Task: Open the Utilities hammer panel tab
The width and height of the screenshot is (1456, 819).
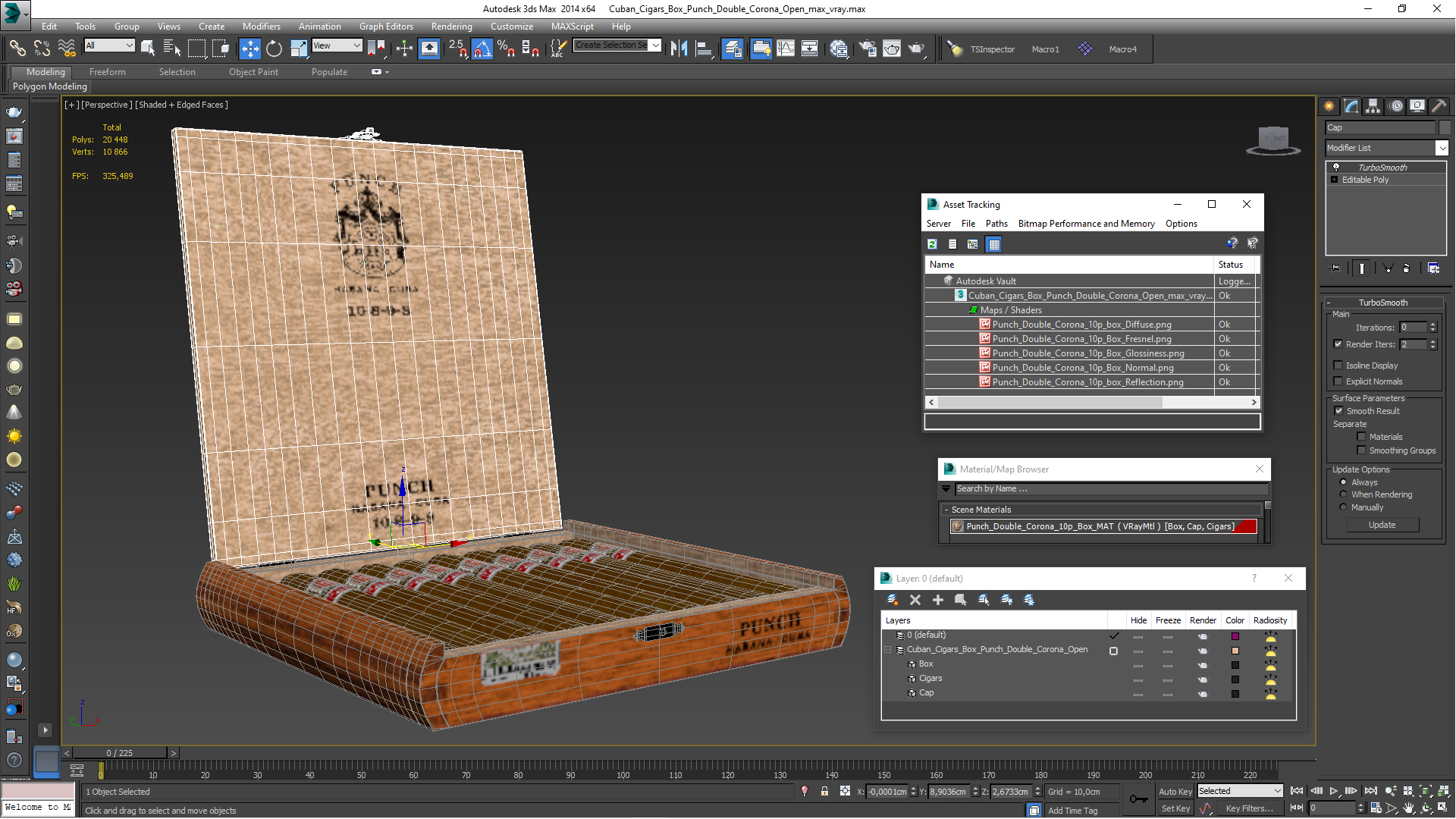Action: (1439, 106)
